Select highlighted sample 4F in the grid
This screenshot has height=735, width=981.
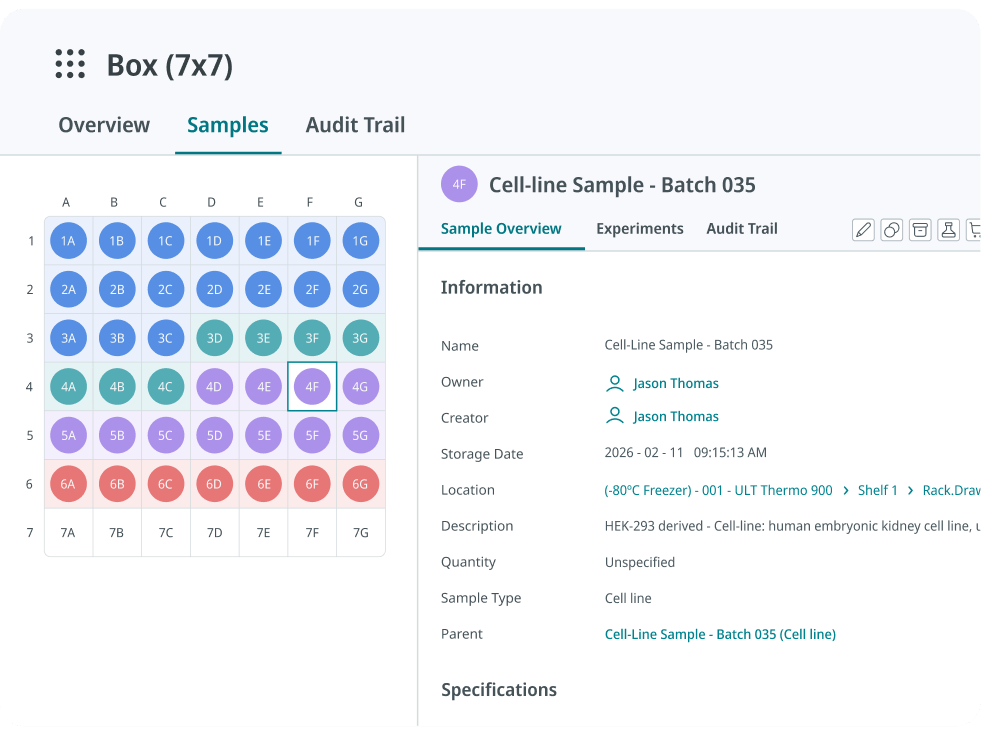coord(312,387)
